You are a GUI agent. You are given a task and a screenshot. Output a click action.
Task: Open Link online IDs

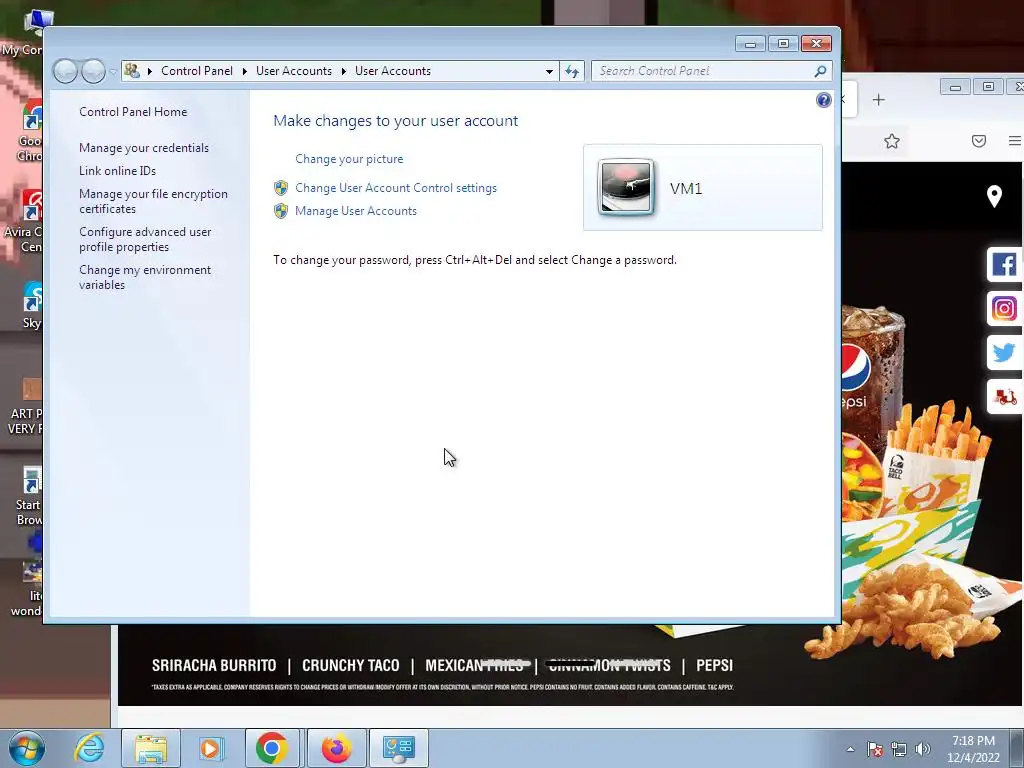coord(118,170)
